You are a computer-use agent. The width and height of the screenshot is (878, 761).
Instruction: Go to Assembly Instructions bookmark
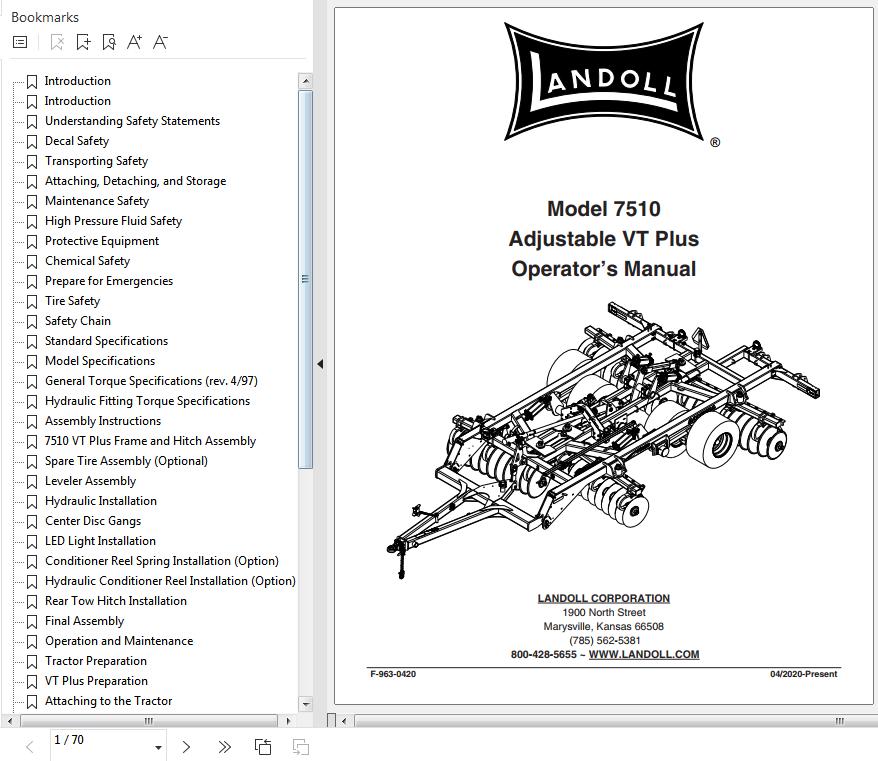click(x=103, y=421)
